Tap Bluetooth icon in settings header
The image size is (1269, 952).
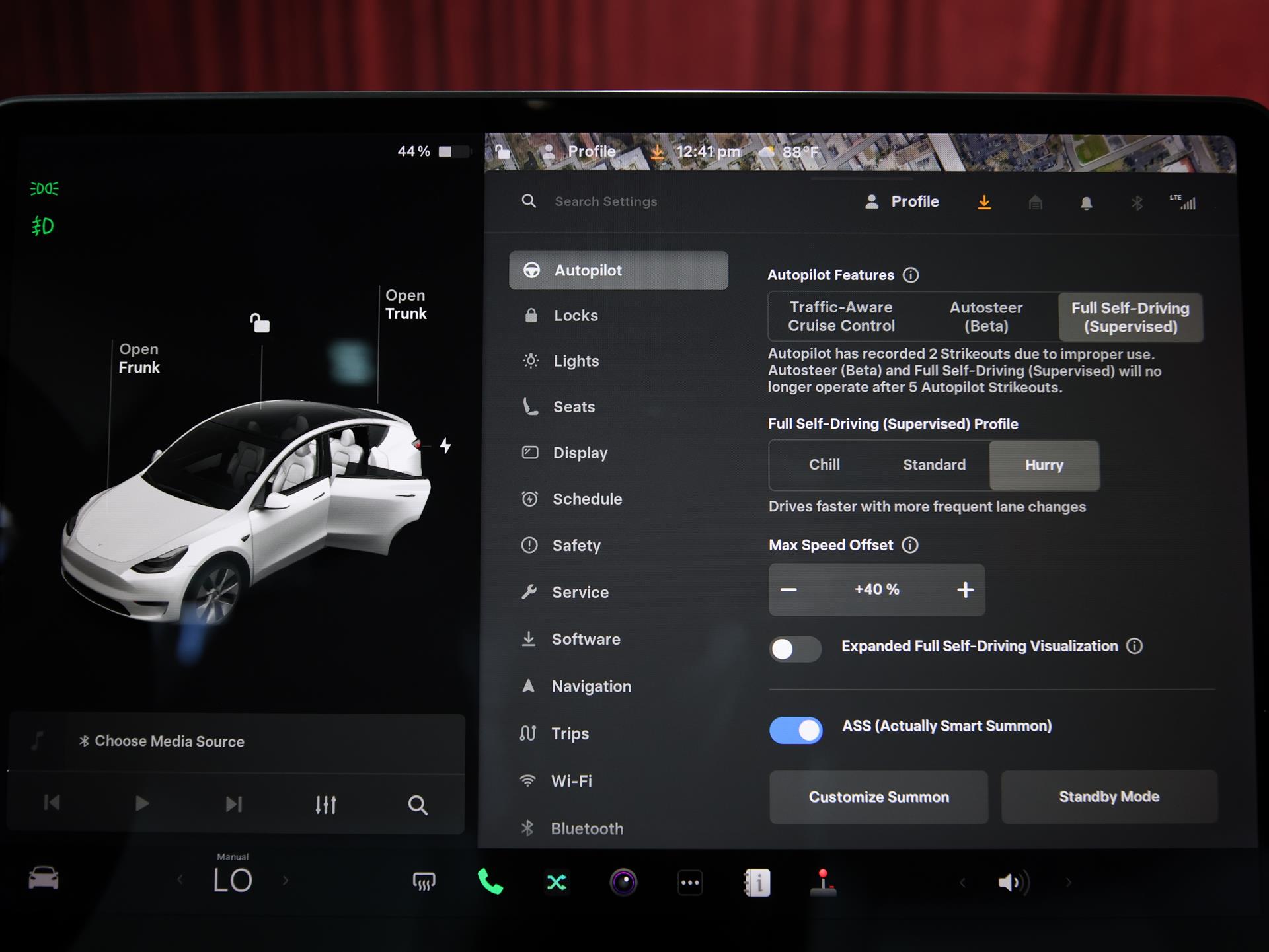point(1137,203)
